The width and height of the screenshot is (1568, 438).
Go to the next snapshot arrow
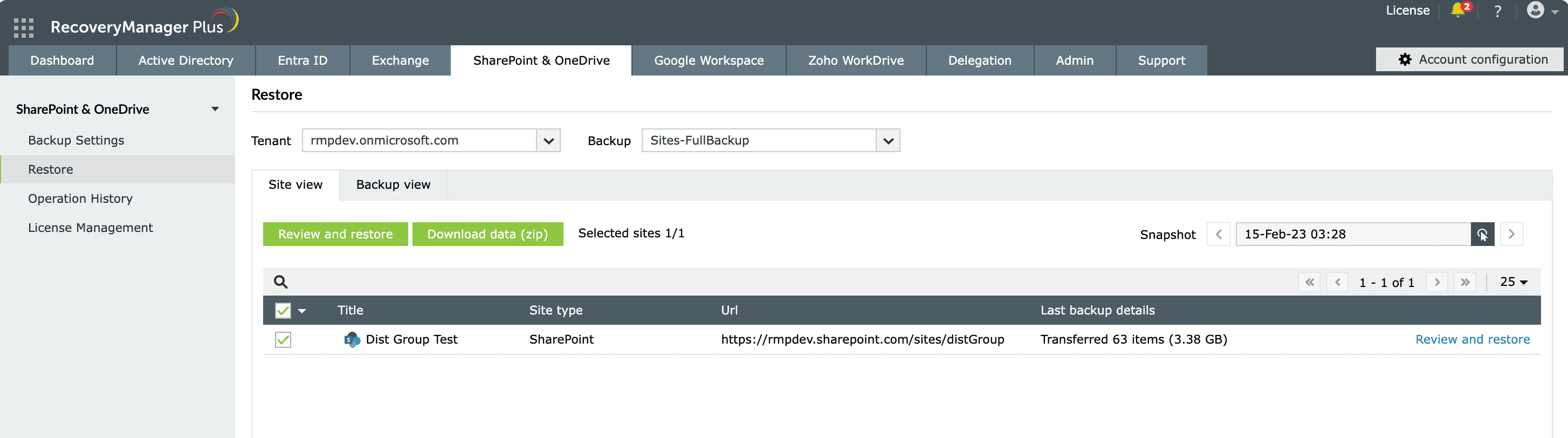1511,235
